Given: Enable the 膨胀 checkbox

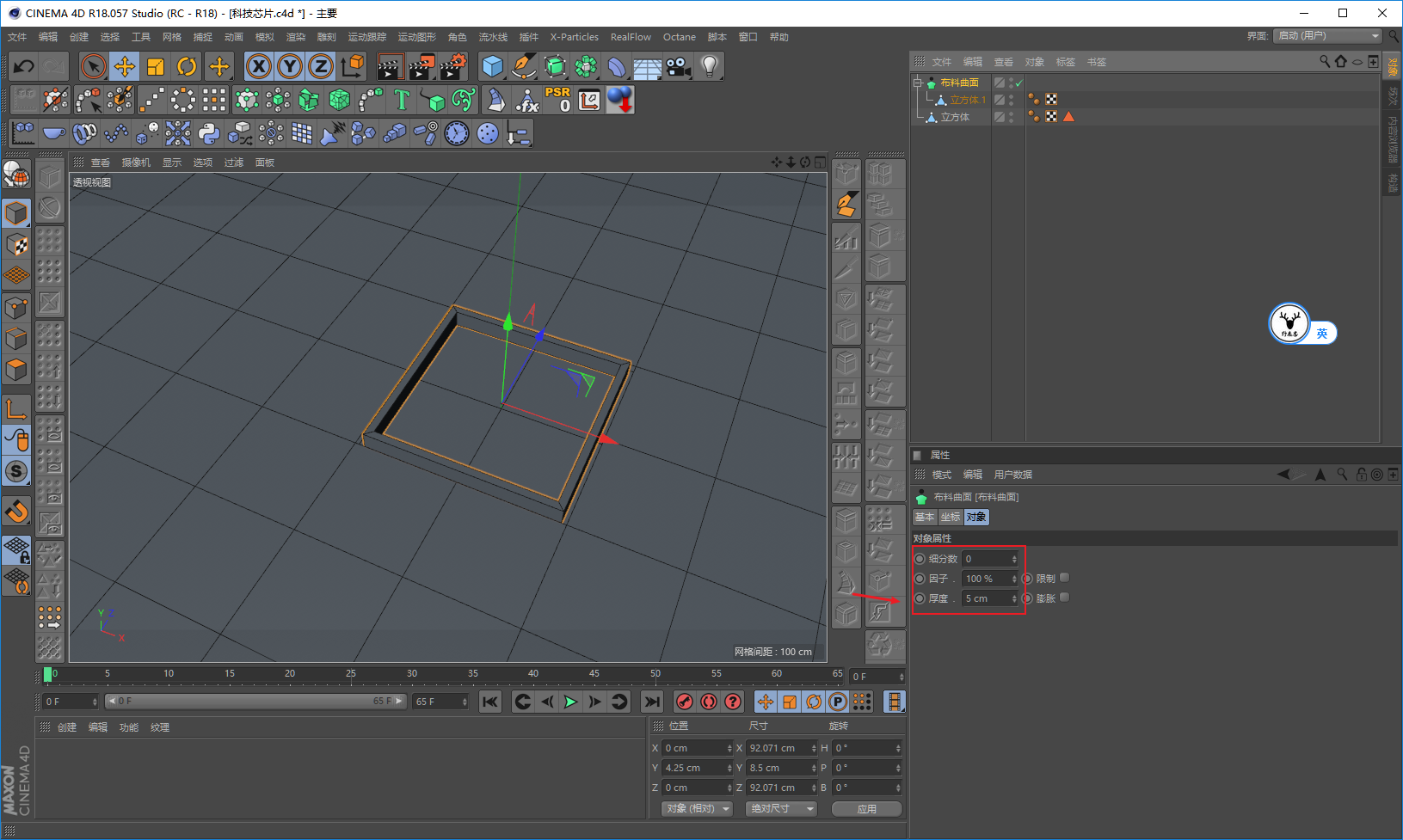Looking at the screenshot, I should (x=1065, y=598).
